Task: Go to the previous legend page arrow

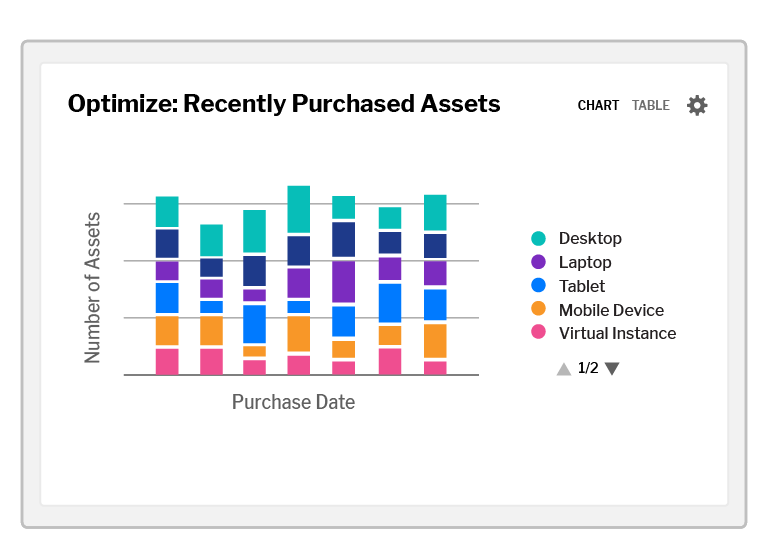Action: tap(564, 369)
